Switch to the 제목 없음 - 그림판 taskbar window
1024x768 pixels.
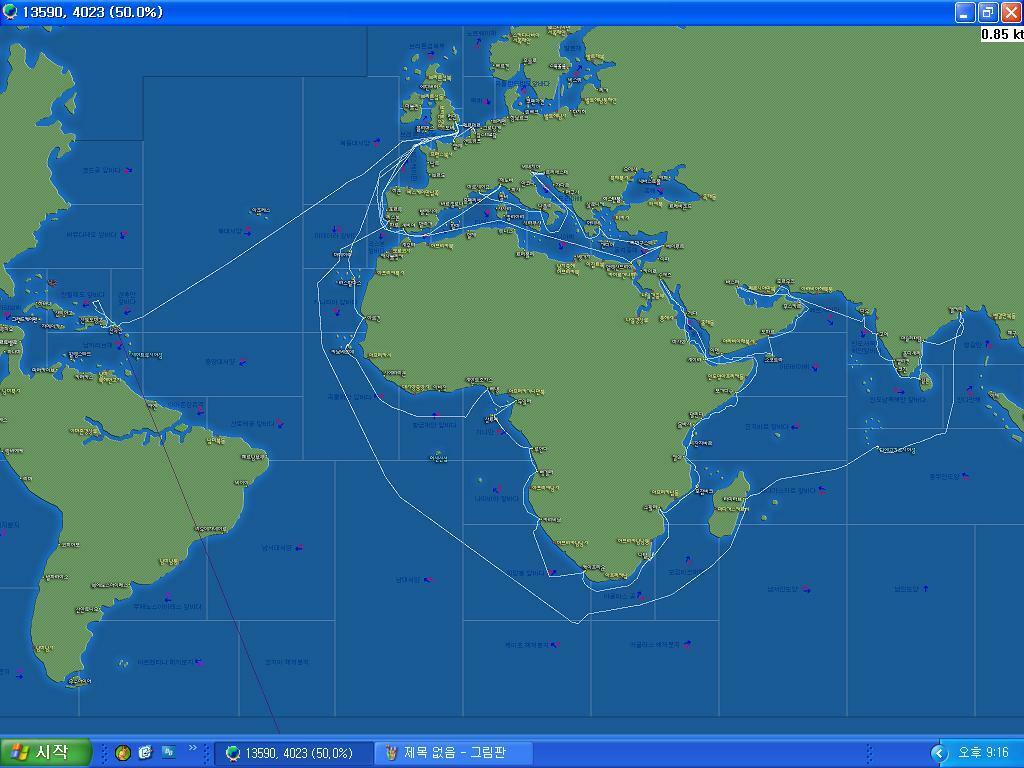(x=455, y=752)
